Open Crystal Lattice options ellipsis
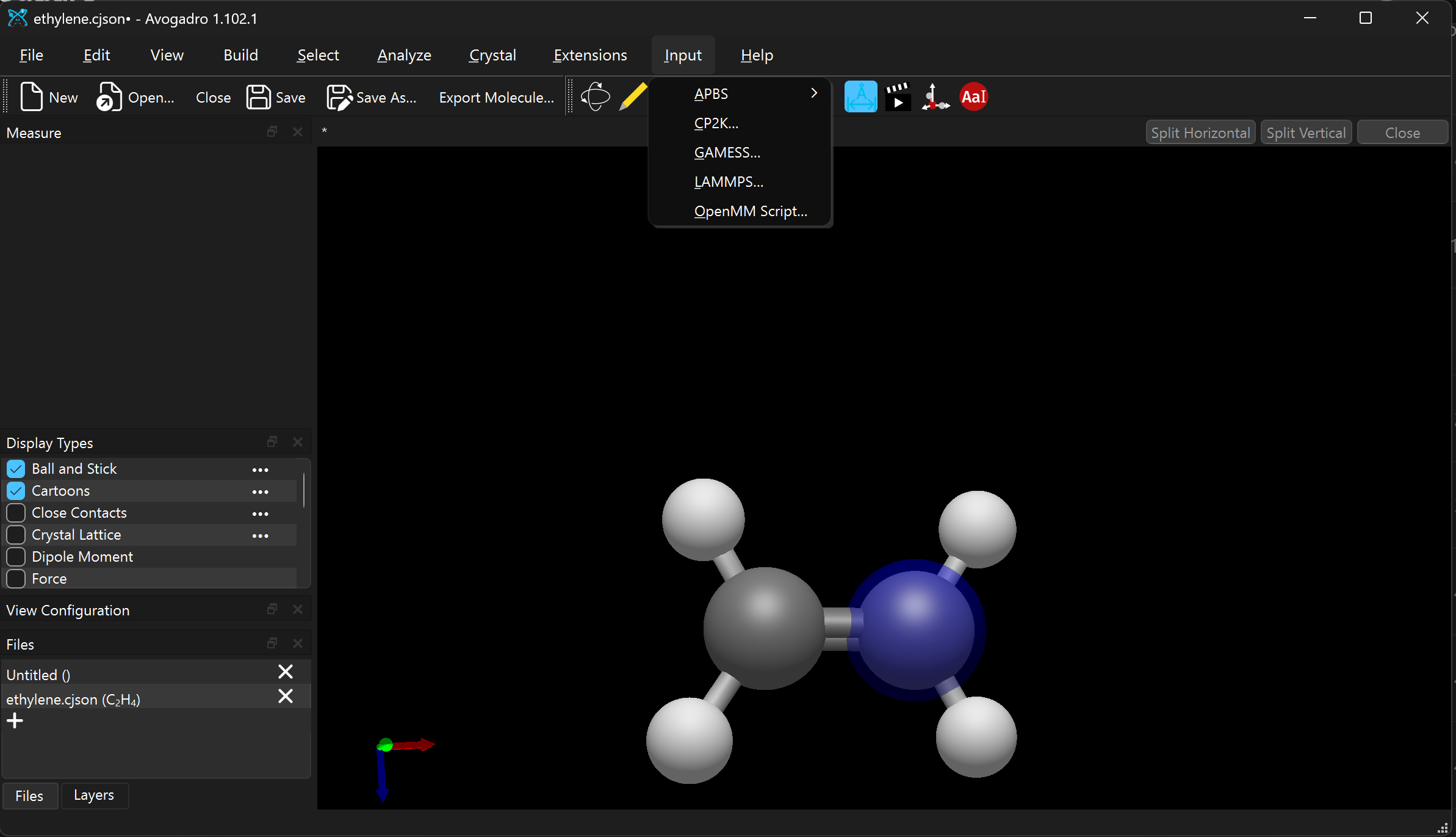Image resolution: width=1456 pixels, height=837 pixels. [260, 536]
